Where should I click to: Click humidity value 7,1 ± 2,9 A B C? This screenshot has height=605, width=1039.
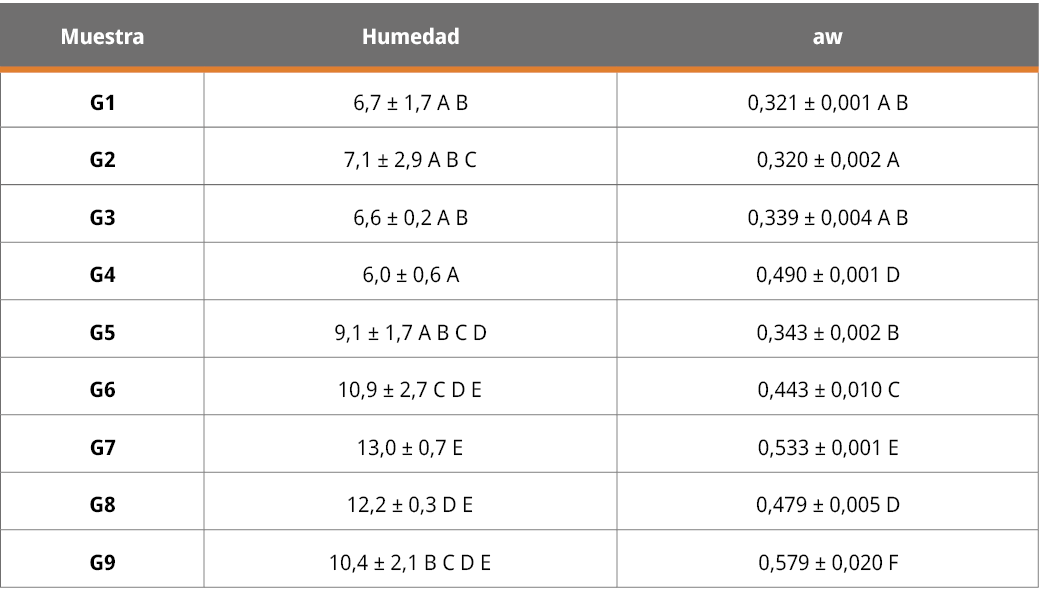pos(410,159)
